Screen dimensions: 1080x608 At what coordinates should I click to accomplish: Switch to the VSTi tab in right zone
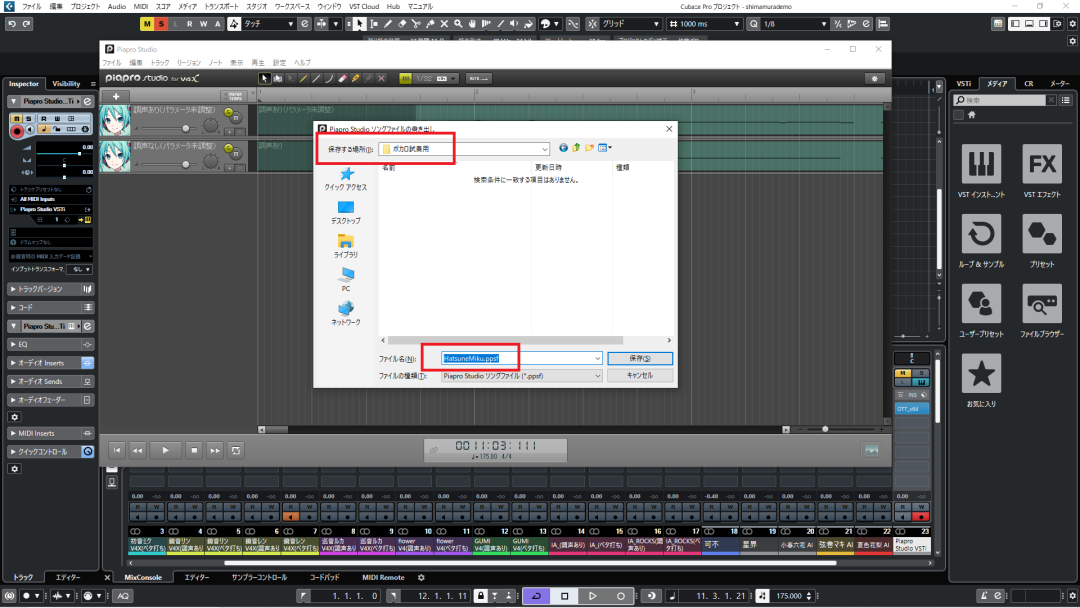(964, 83)
